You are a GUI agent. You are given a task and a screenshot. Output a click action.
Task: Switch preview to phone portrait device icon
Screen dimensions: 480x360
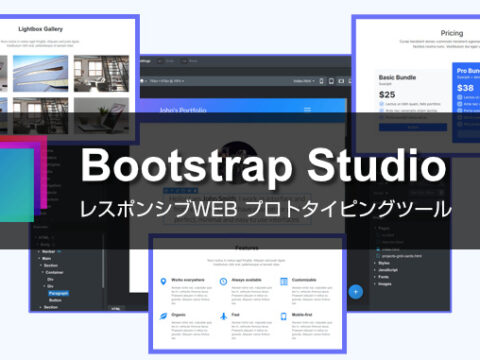tap(321, 81)
